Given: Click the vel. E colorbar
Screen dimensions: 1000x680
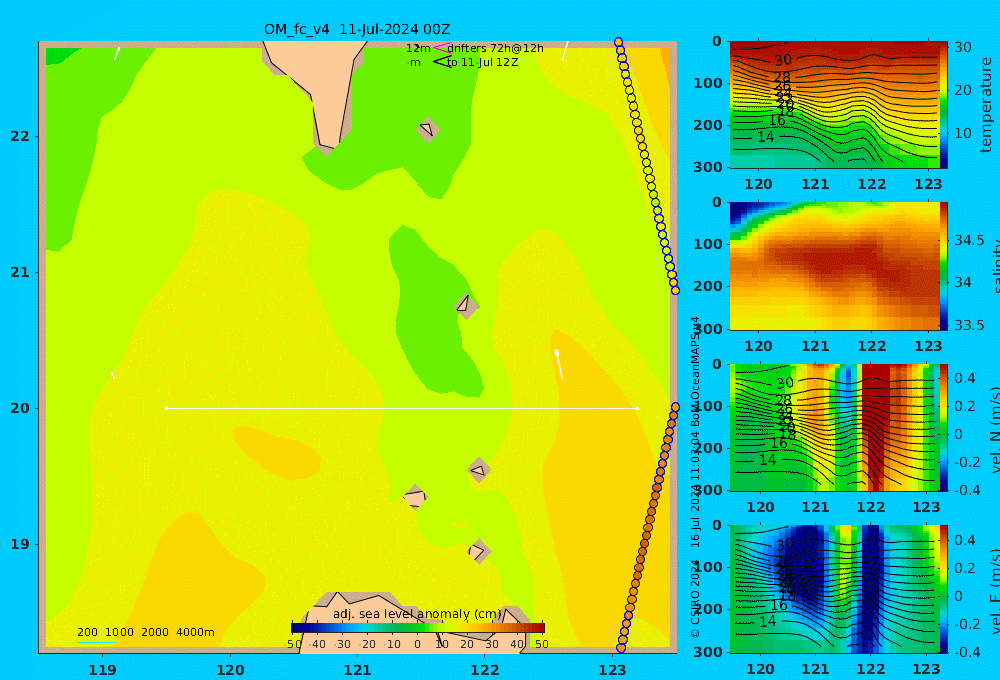Looking at the screenshot, I should tap(943, 589).
